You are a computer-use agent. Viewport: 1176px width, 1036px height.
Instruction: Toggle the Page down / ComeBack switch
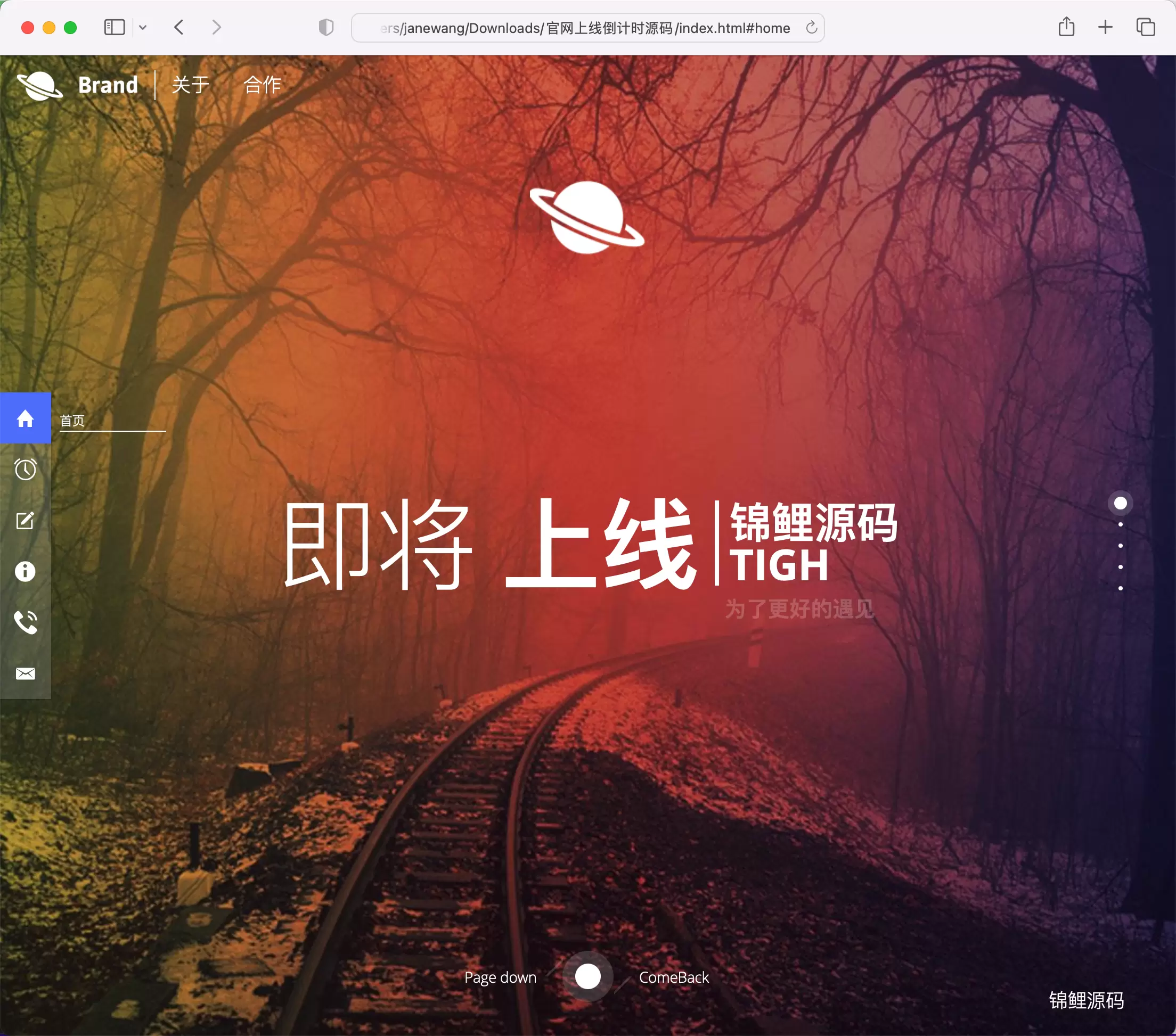[x=588, y=978]
